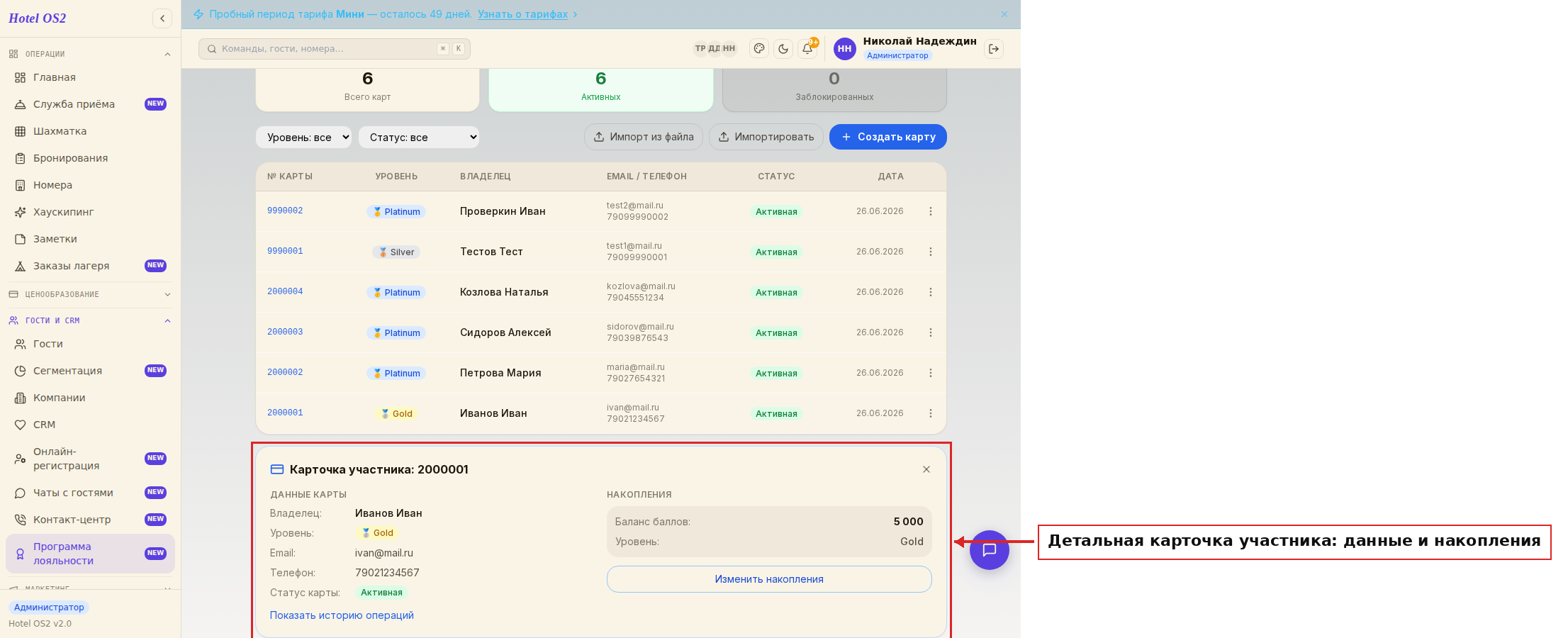Image resolution: width=1568 pixels, height=638 pixels.
Task: Click the Создать карту button
Action: (x=888, y=137)
